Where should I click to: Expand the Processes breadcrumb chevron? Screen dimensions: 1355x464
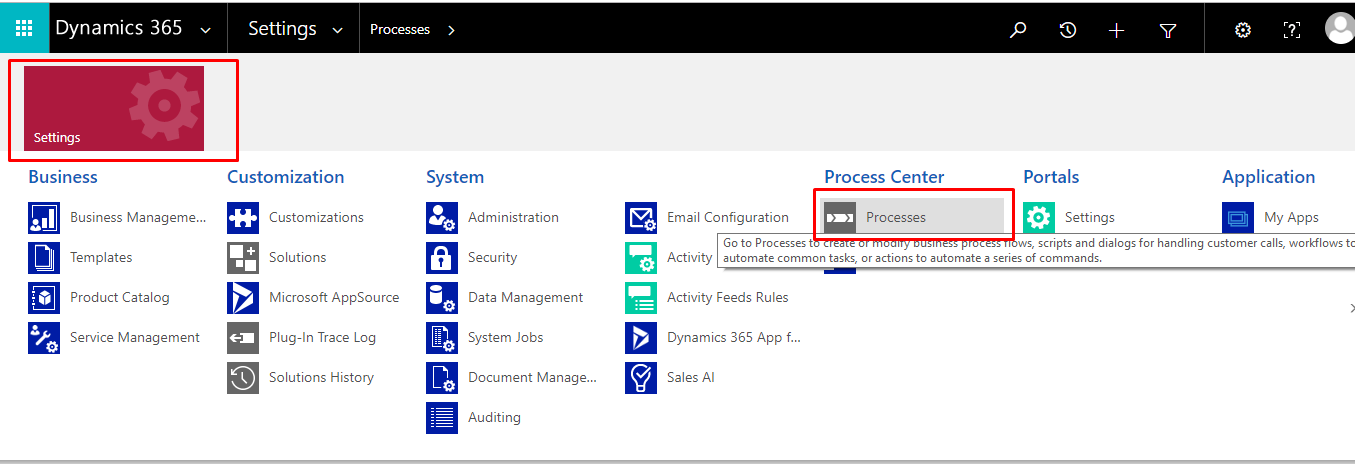[451, 30]
